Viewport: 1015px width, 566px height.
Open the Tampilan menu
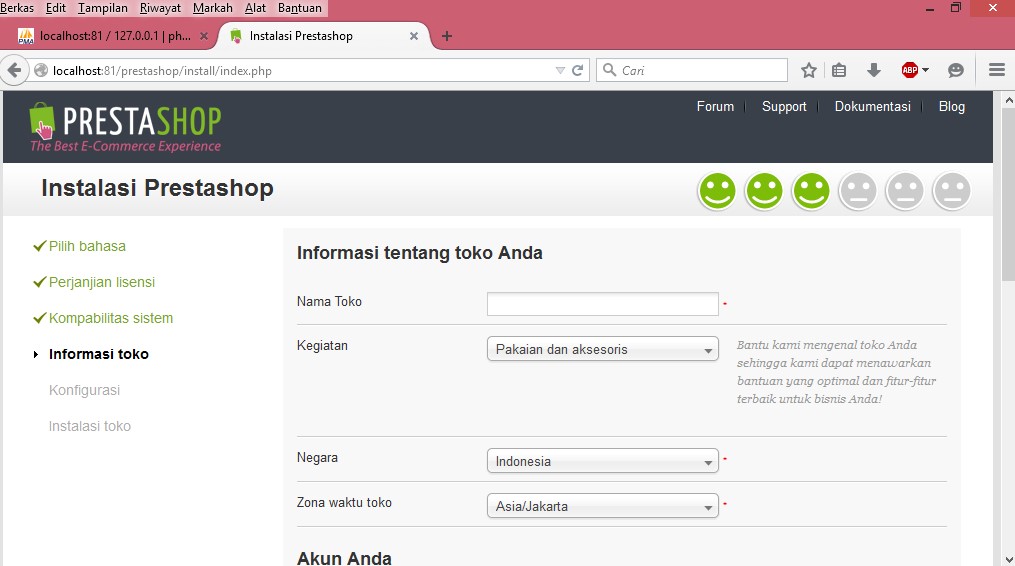[x=102, y=8]
